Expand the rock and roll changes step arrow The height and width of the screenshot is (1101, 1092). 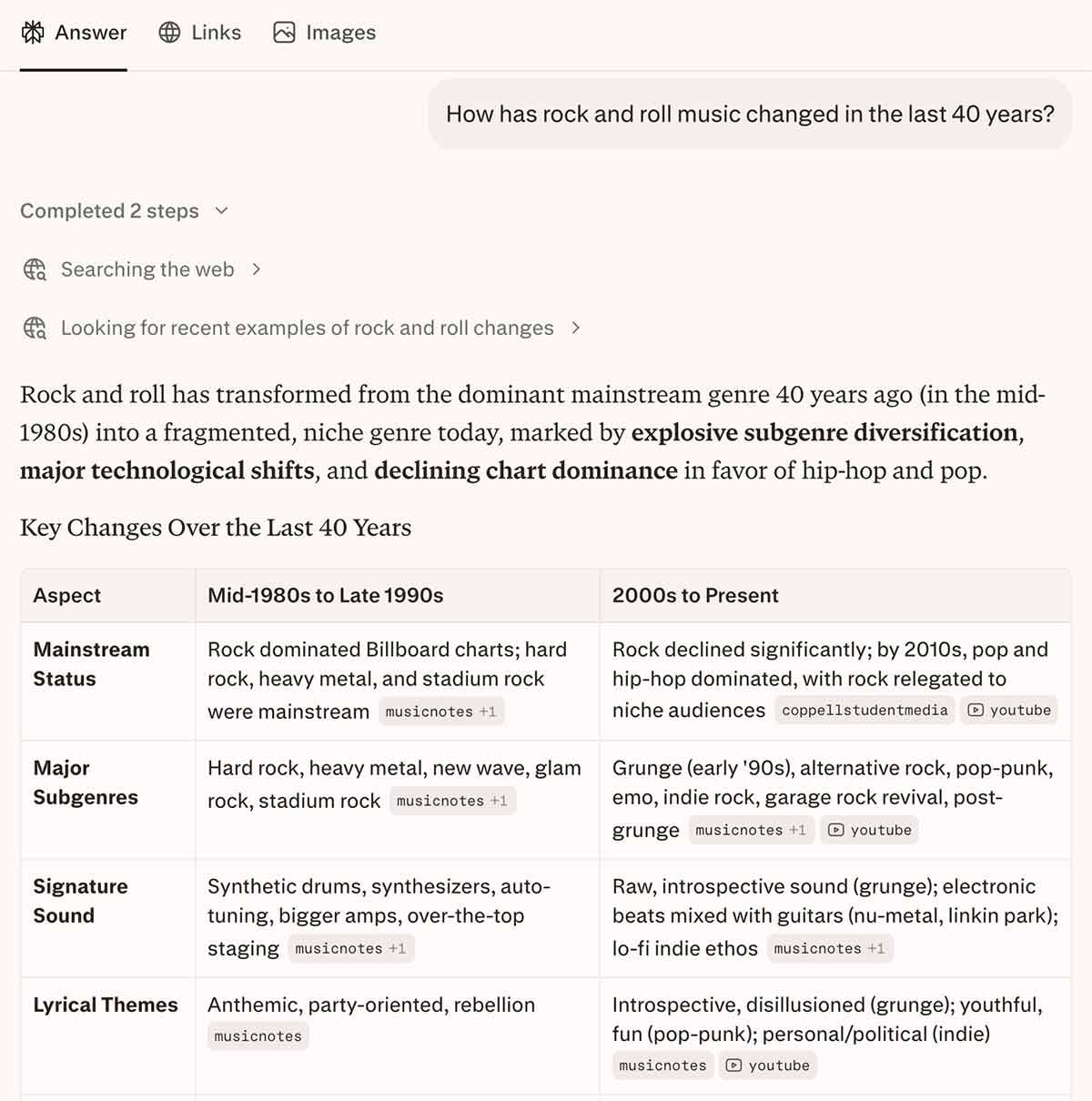point(575,328)
